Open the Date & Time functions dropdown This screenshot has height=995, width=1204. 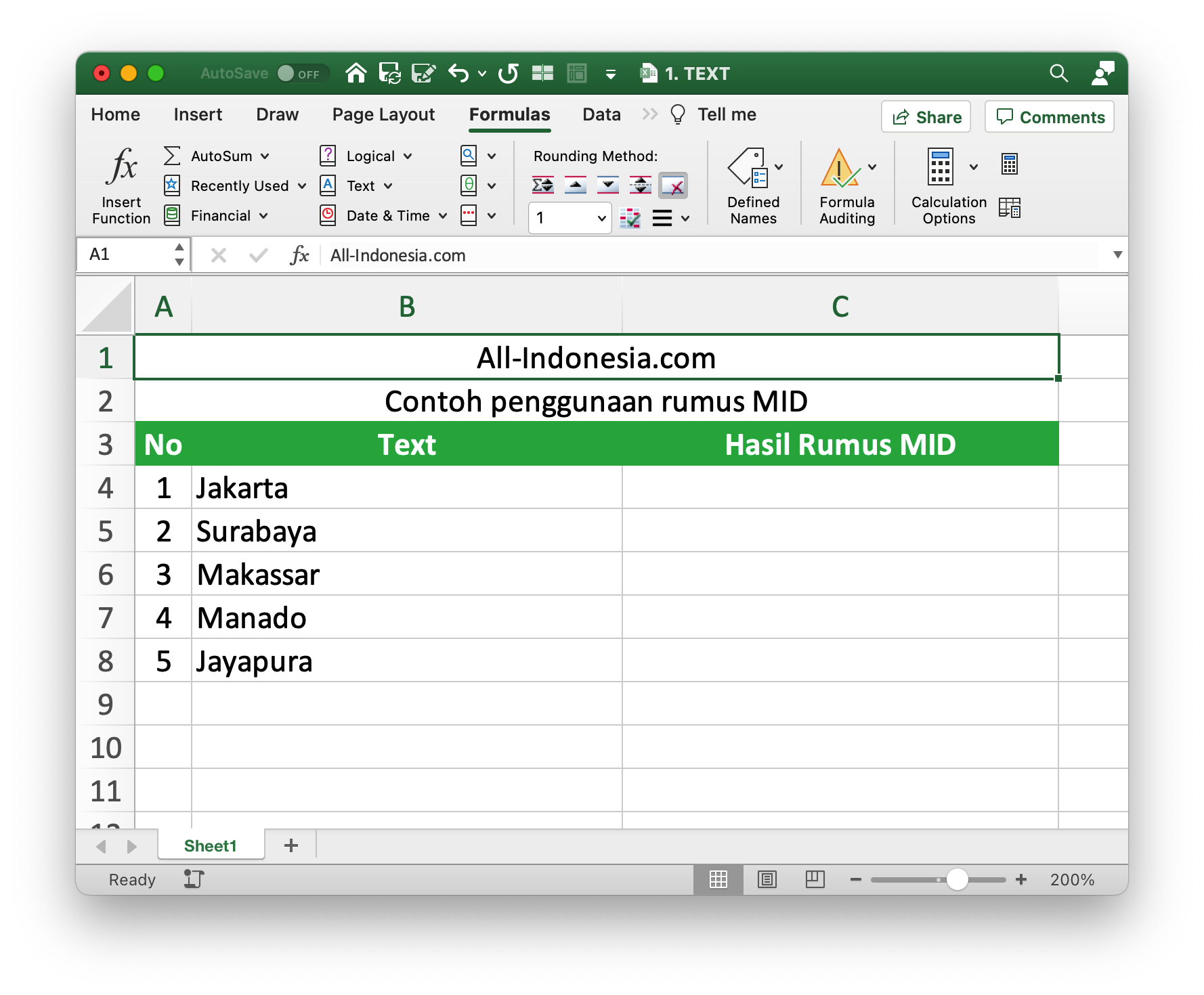tap(443, 216)
